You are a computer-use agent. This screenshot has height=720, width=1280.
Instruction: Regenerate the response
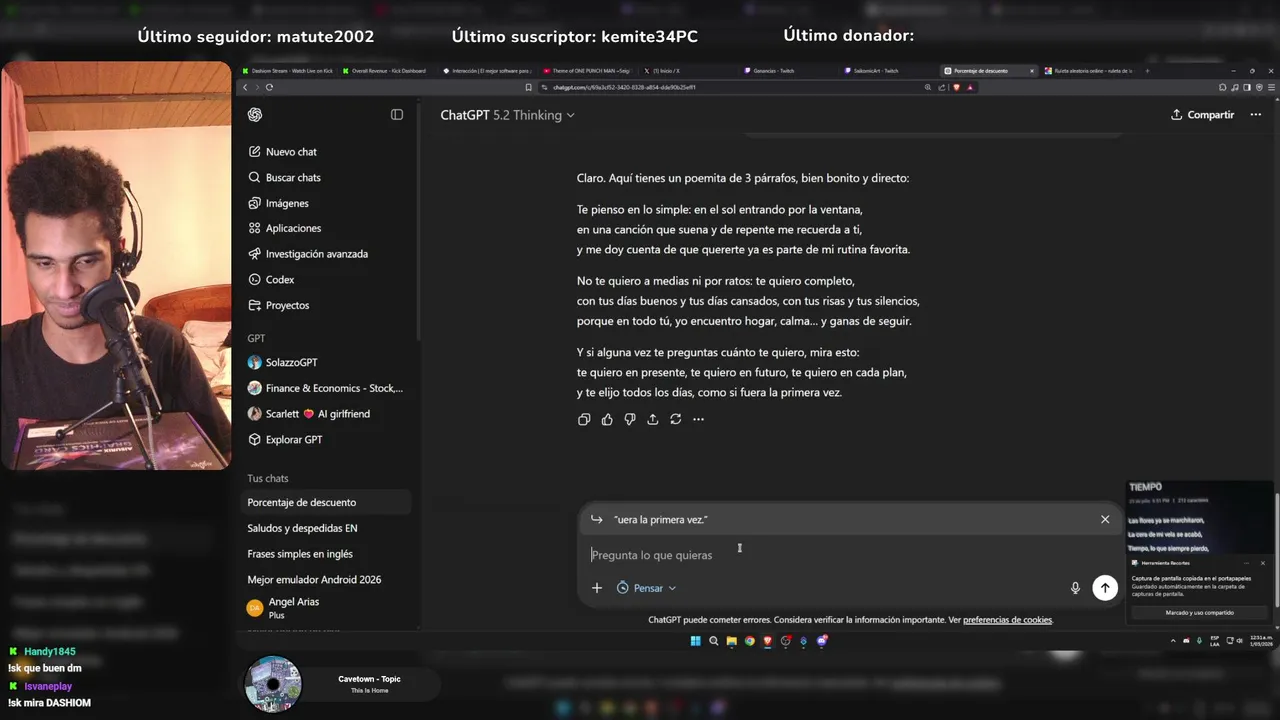(676, 419)
